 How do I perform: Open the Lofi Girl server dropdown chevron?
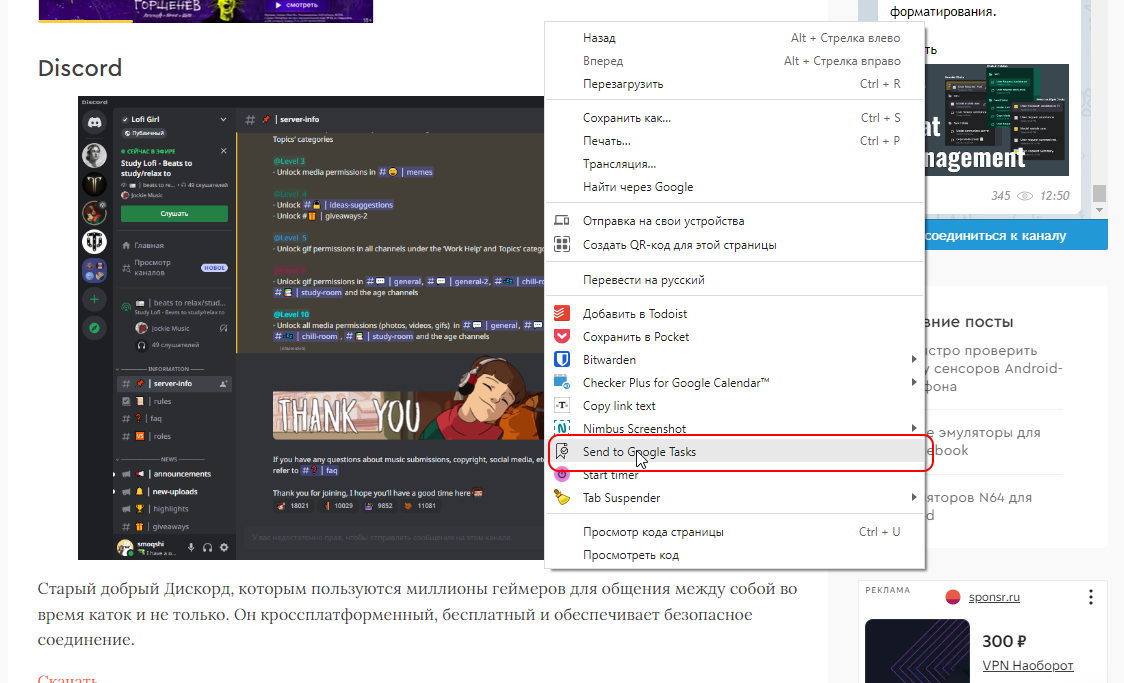click(223, 120)
